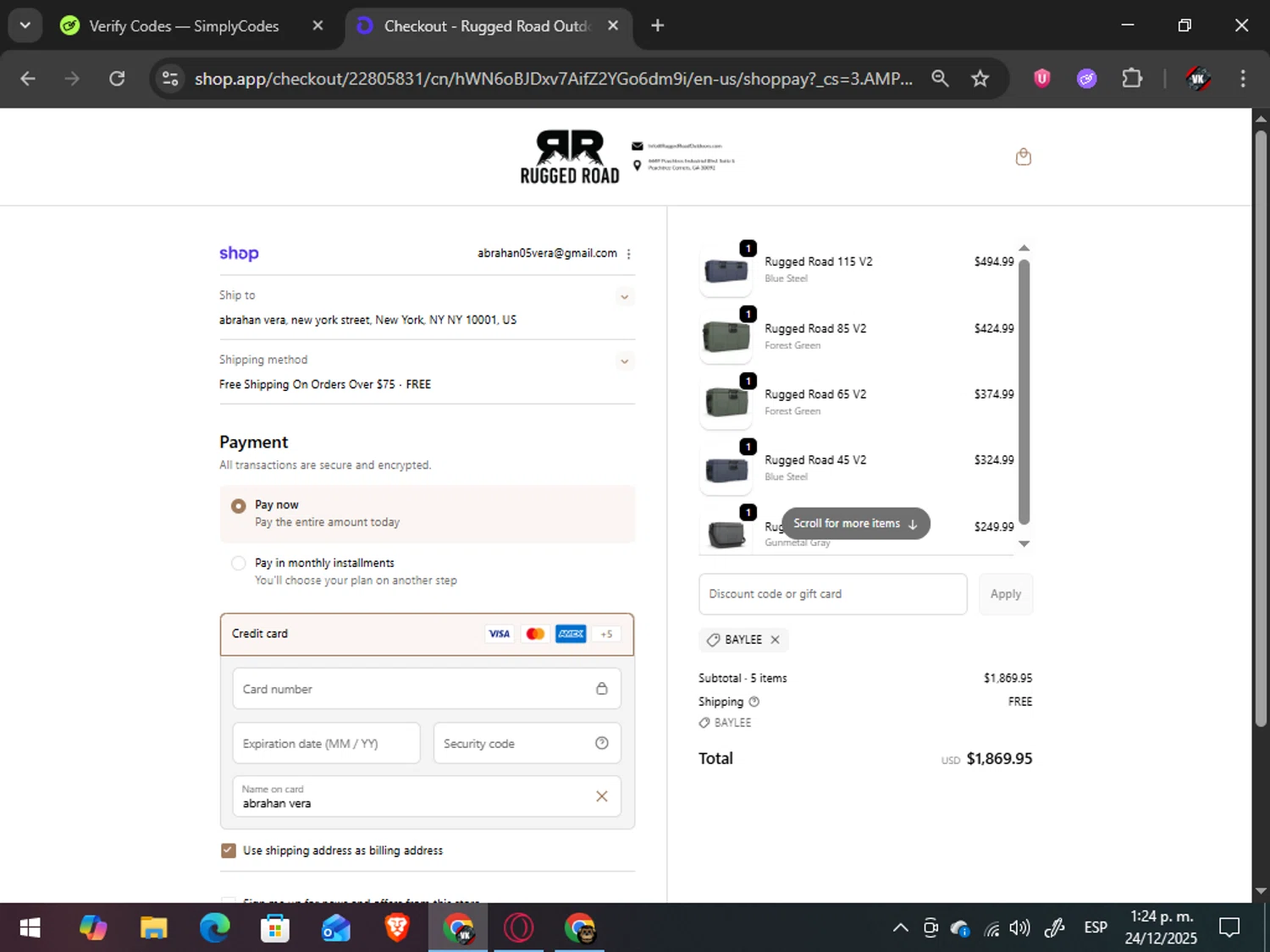Viewport: 1270px width, 952px height.
Task: Open the zoom magnifier in address bar
Action: 940,79
